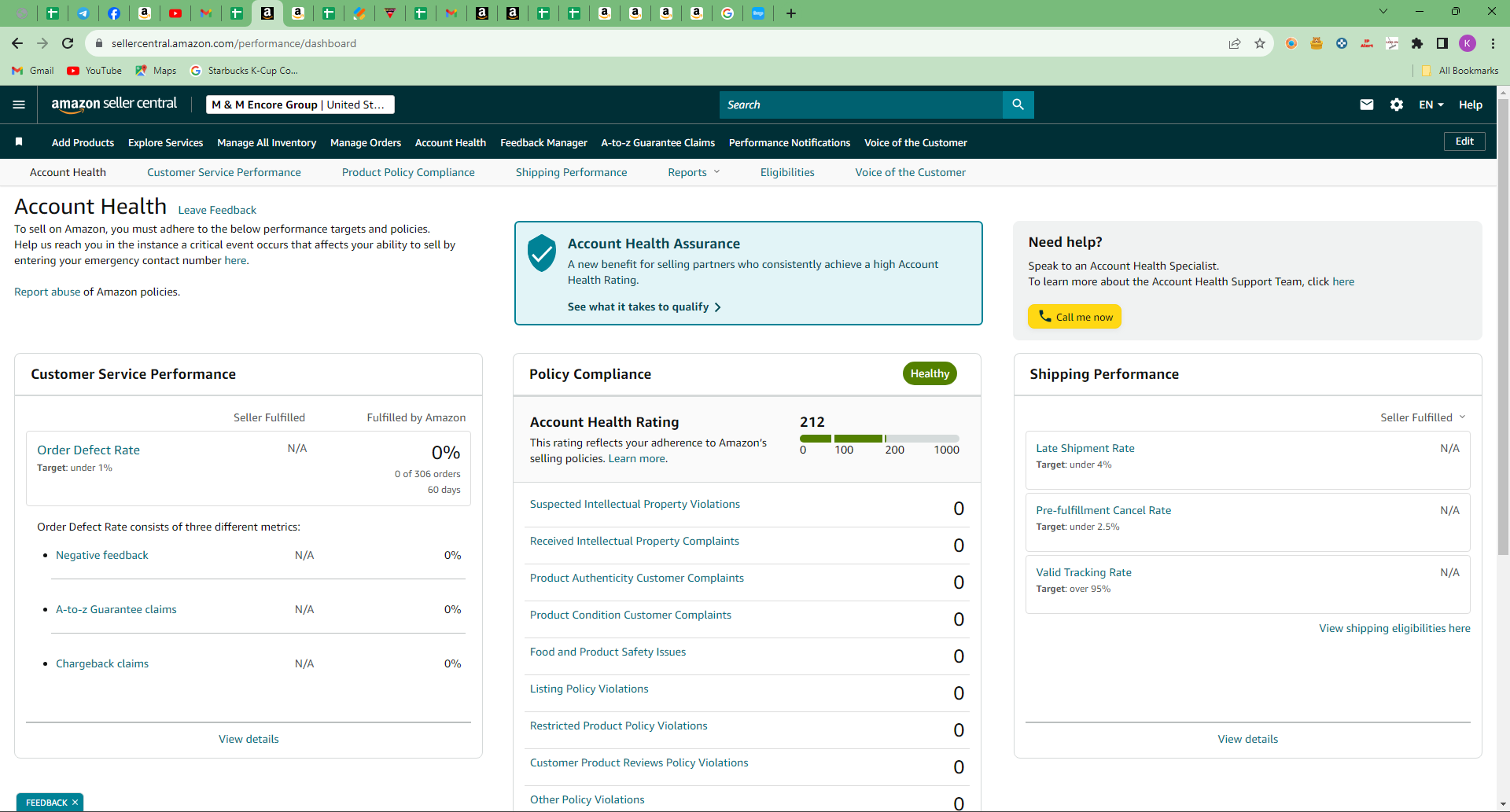Reload the page with the refresh icon

[68, 43]
